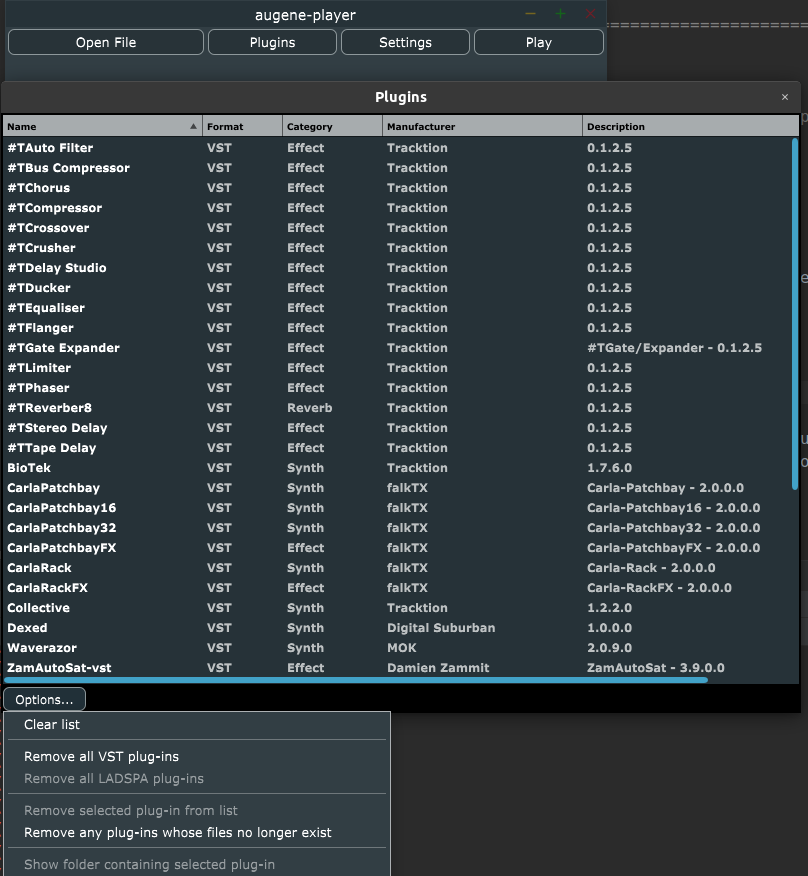Select the #TDucker plugin
The width and height of the screenshot is (808, 876).
pos(398,288)
